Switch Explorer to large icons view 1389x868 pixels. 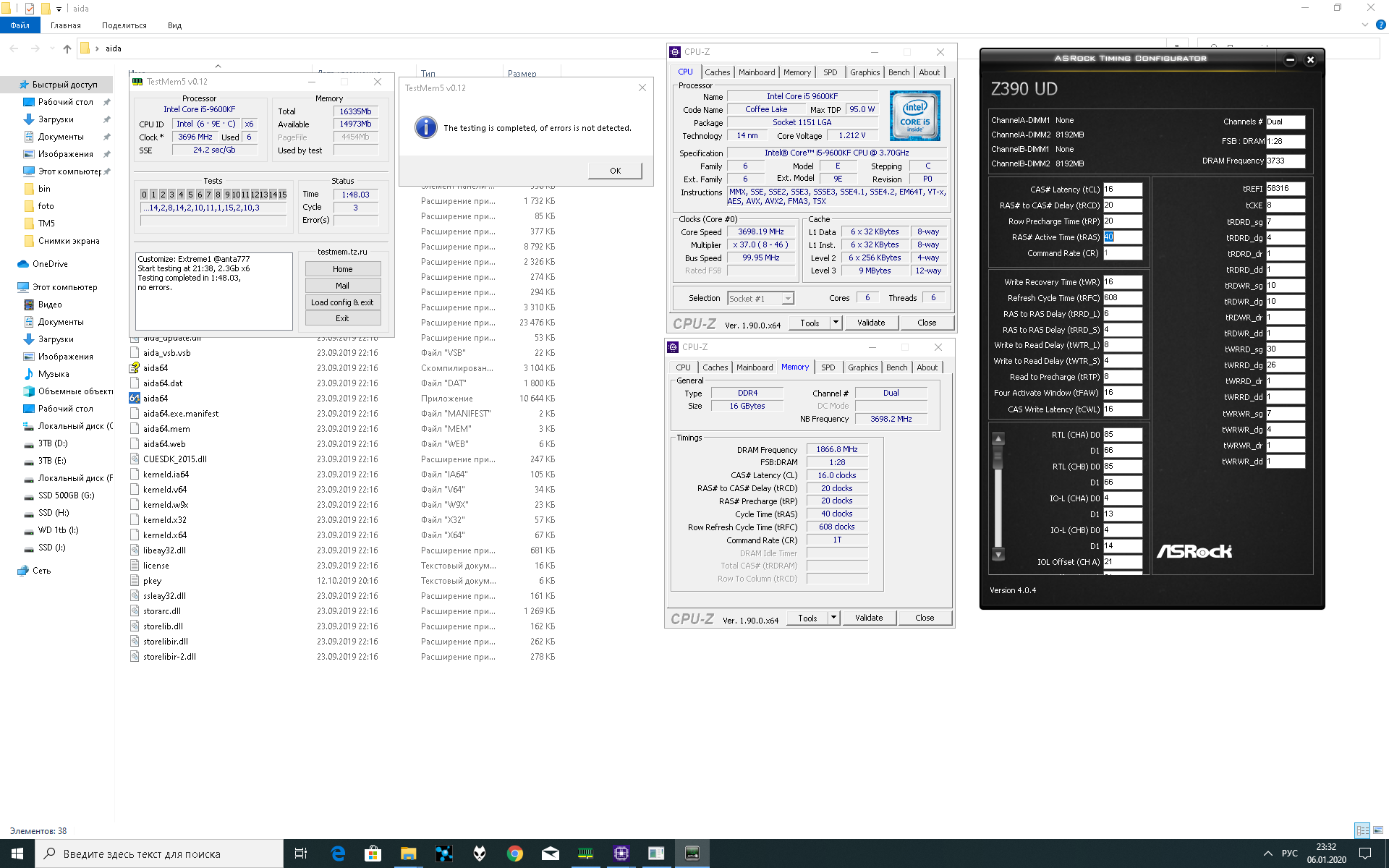coord(1378,830)
